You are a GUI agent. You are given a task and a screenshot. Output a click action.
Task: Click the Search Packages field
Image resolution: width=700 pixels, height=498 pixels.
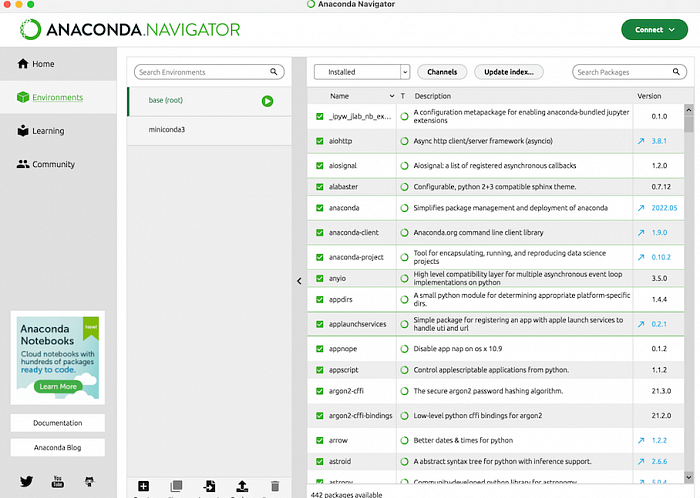tap(629, 72)
